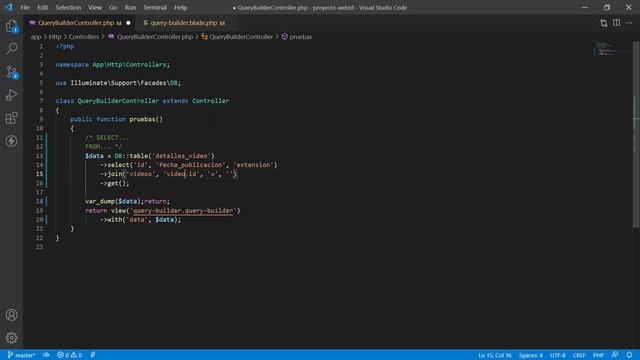This screenshot has height=360, width=640.
Task: Open the Selection menu
Action: (x=68, y=7)
